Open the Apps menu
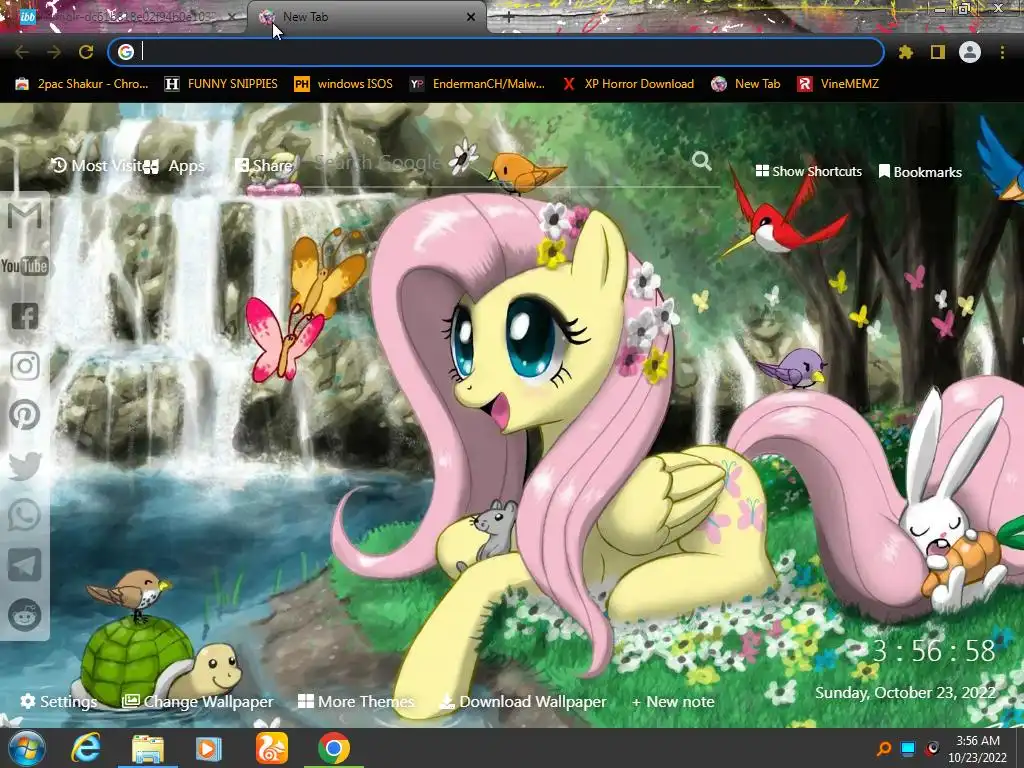Screen dimensions: 1024x768 [174, 166]
